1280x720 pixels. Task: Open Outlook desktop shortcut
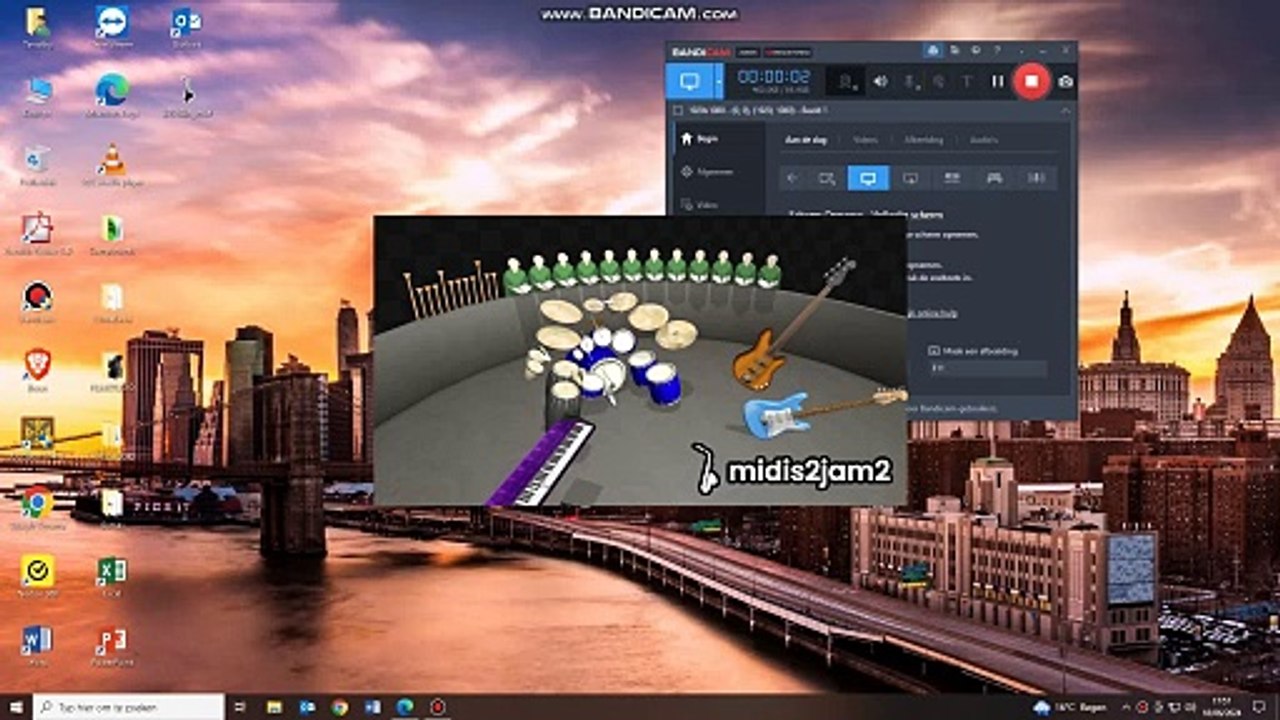[186, 27]
